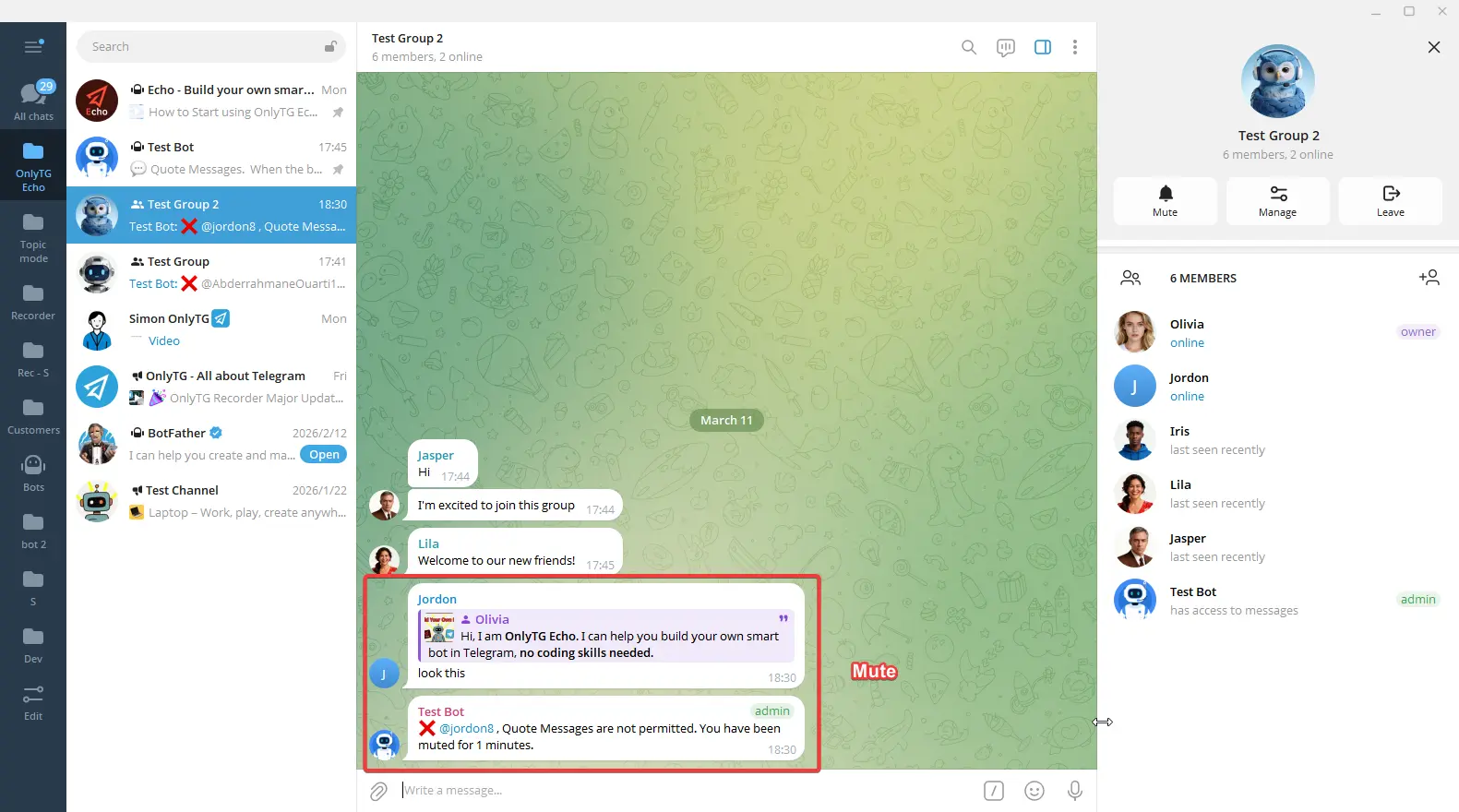Open Manage group settings
This screenshot has width=1459, height=812.
pos(1277,200)
